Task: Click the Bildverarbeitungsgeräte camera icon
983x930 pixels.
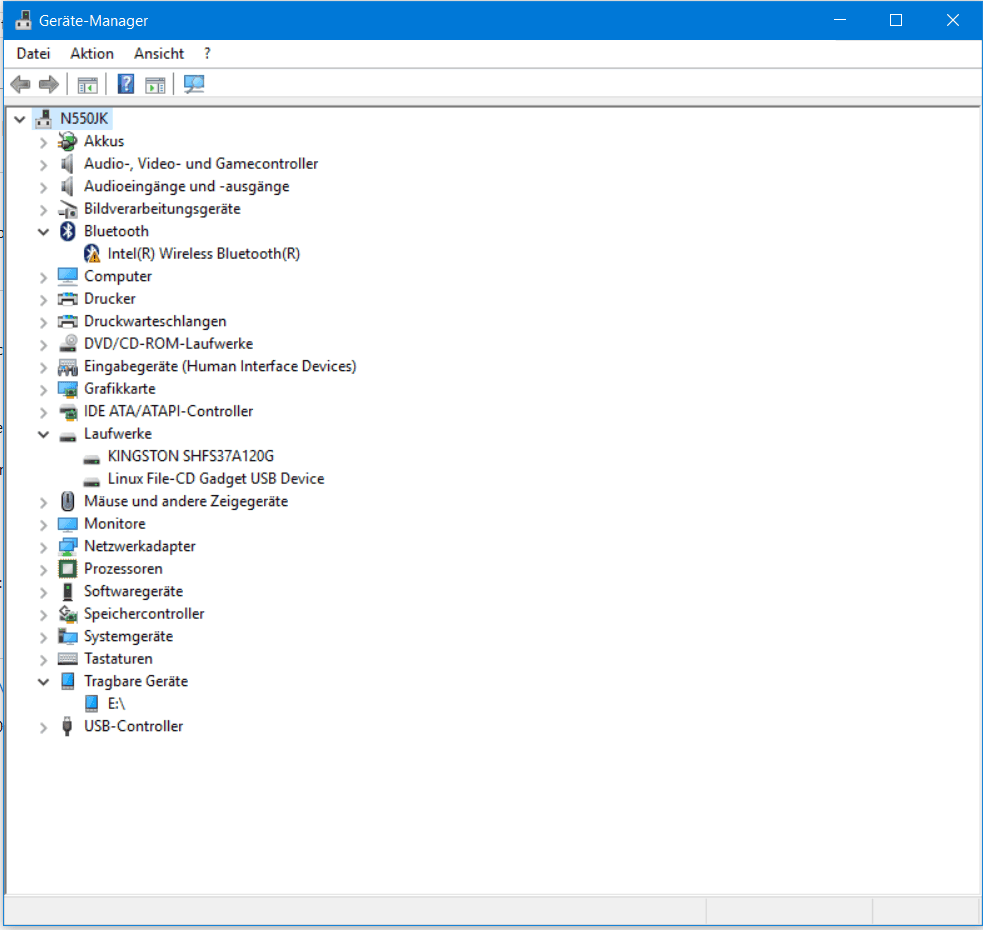Action: pos(68,209)
